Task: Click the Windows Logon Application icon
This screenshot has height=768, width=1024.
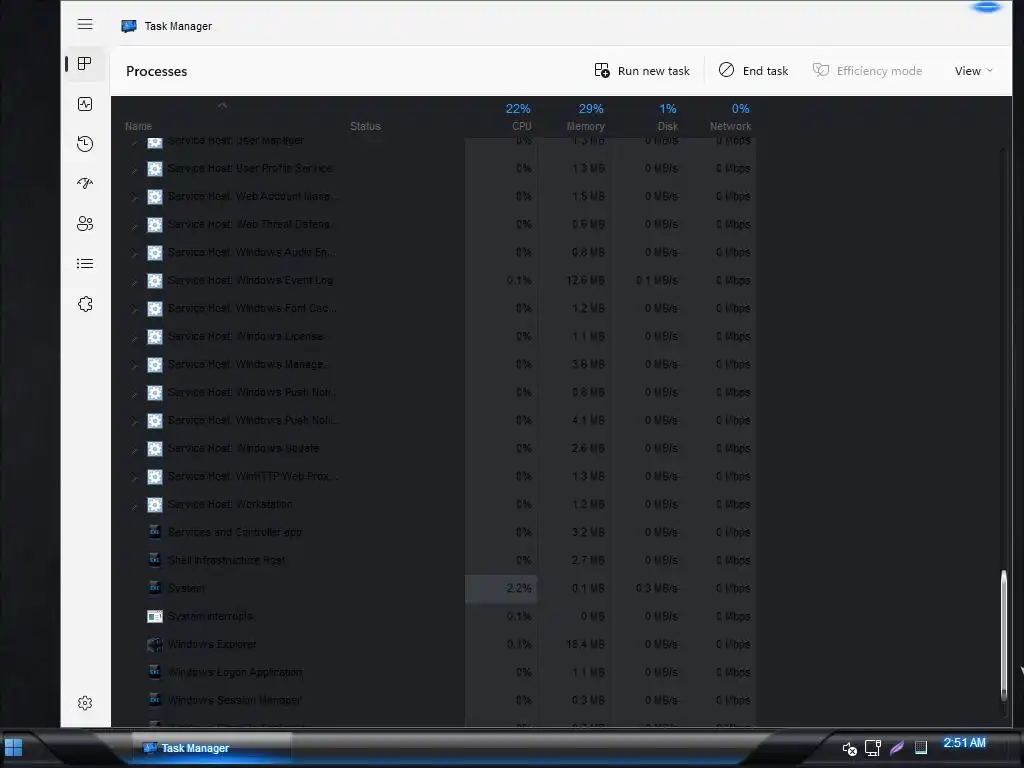Action: point(155,671)
